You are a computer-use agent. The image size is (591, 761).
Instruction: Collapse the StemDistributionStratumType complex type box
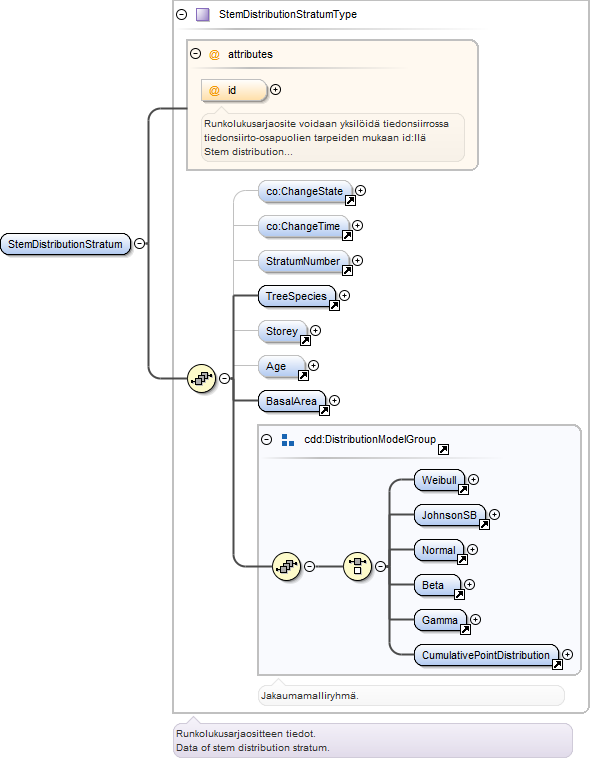tap(181, 15)
